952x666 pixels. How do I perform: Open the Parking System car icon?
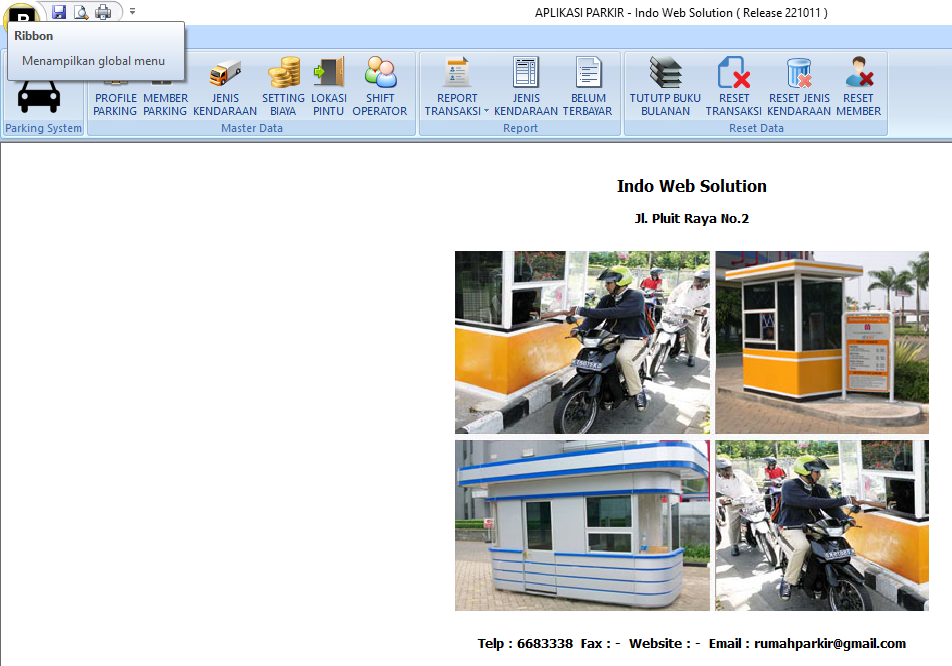click(40, 95)
